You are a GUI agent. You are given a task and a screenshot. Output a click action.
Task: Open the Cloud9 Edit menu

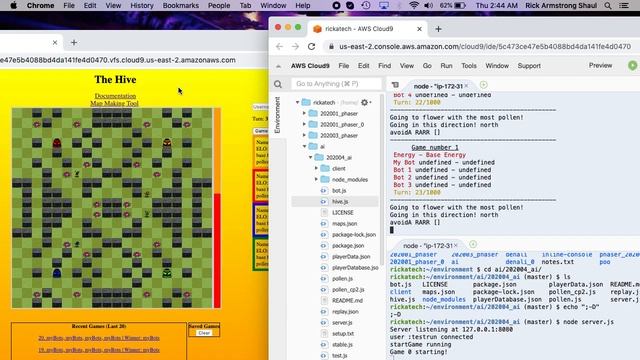tap(363, 66)
